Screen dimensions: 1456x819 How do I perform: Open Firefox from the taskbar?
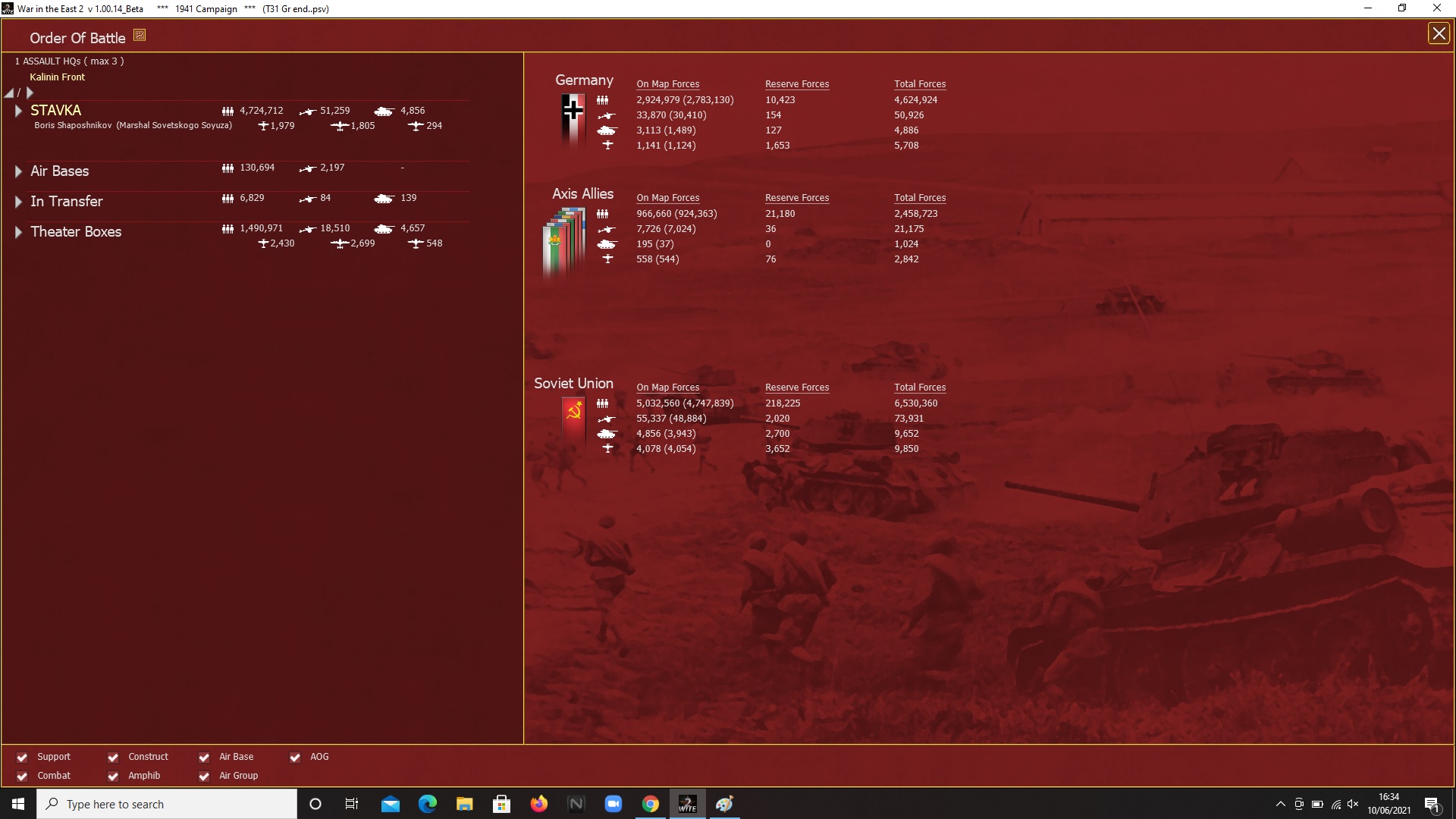pyautogui.click(x=539, y=804)
